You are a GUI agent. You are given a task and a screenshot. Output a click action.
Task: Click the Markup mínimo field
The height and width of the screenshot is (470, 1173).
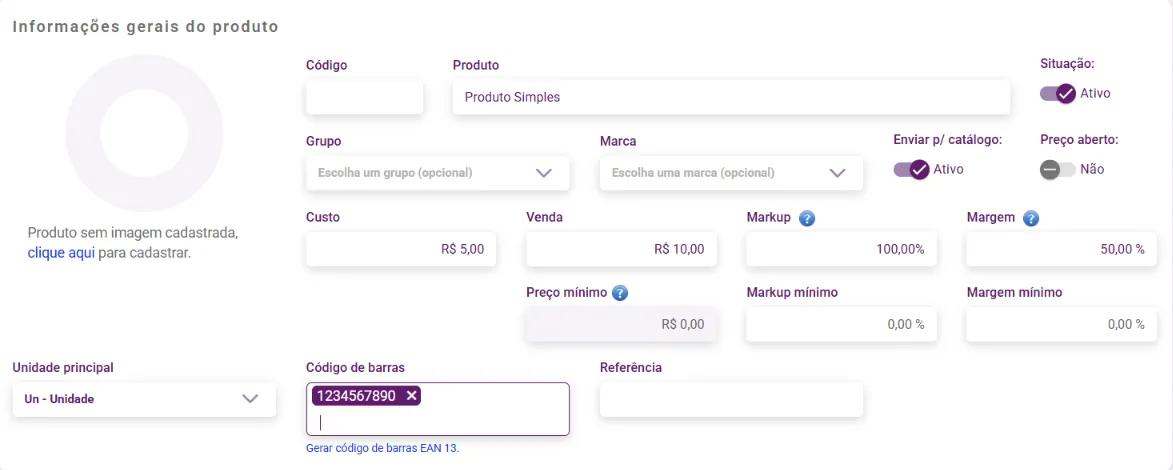pos(842,324)
